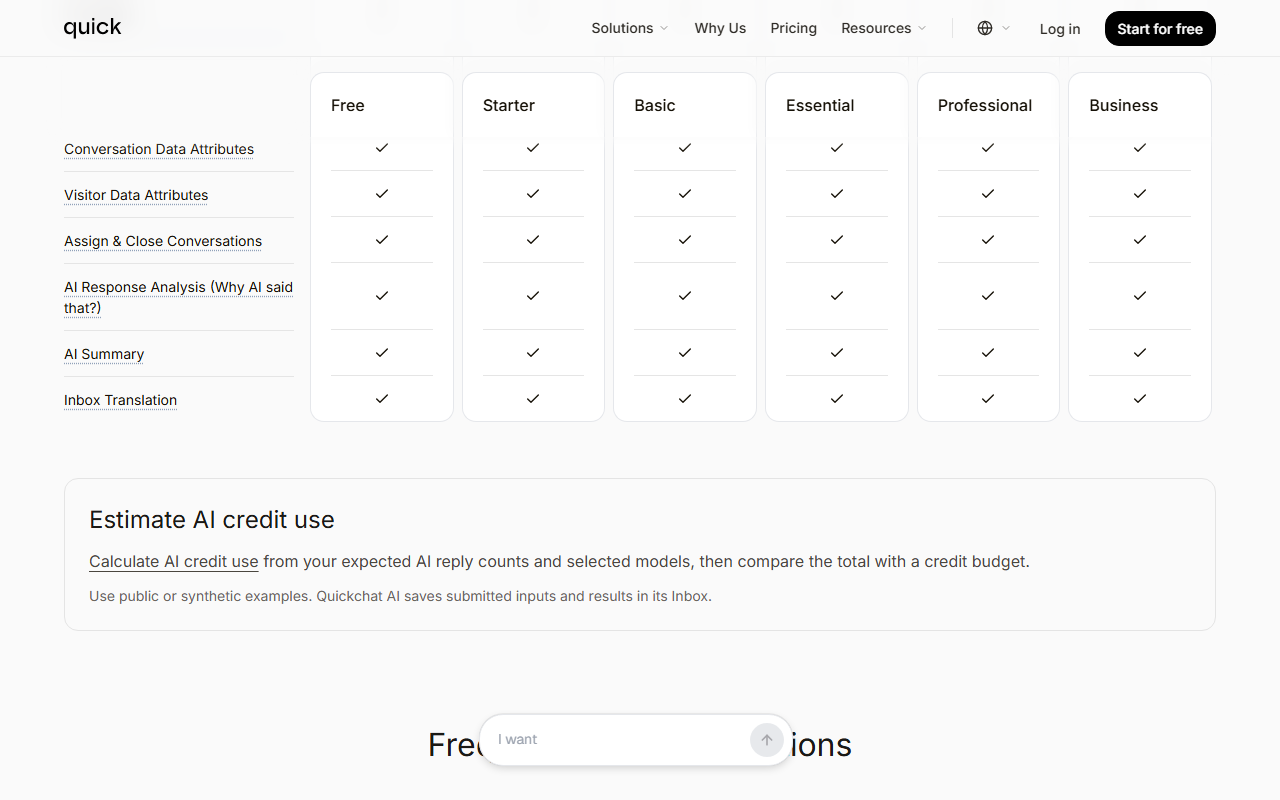Image resolution: width=1280 pixels, height=800 pixels.
Task: Click the Professional plan column header
Action: click(985, 105)
